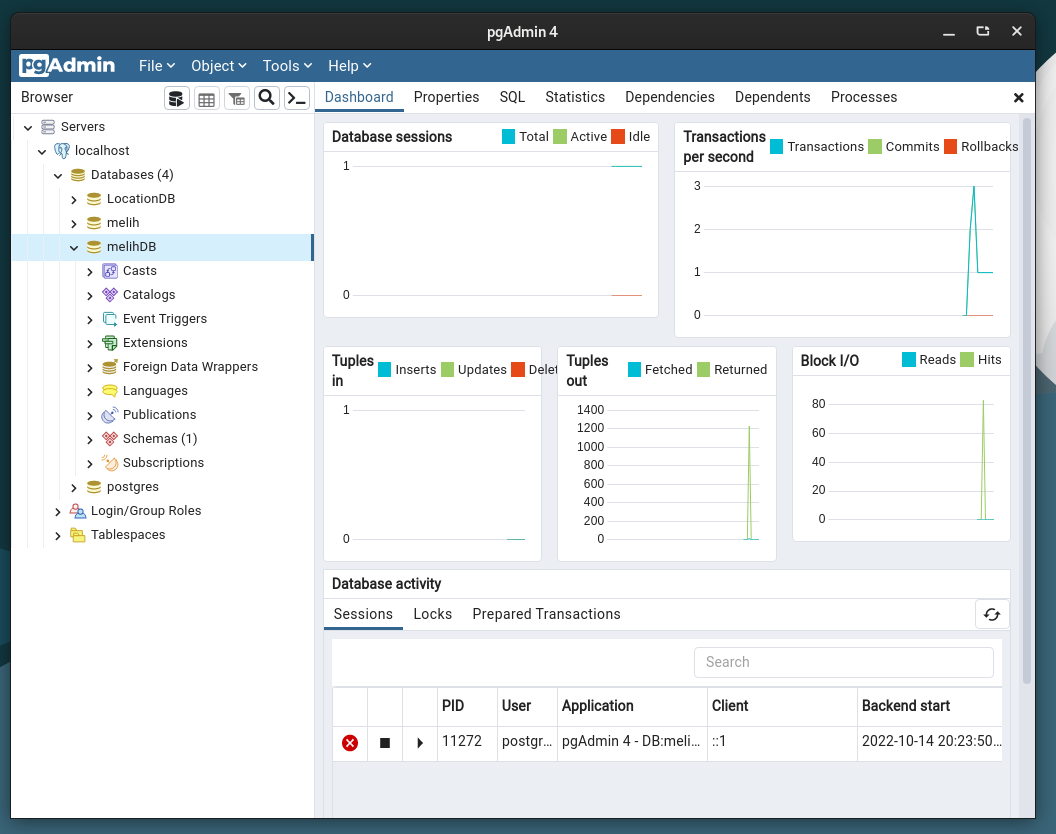Click the melihDB database icon
This screenshot has height=834, width=1056.
[x=94, y=247]
